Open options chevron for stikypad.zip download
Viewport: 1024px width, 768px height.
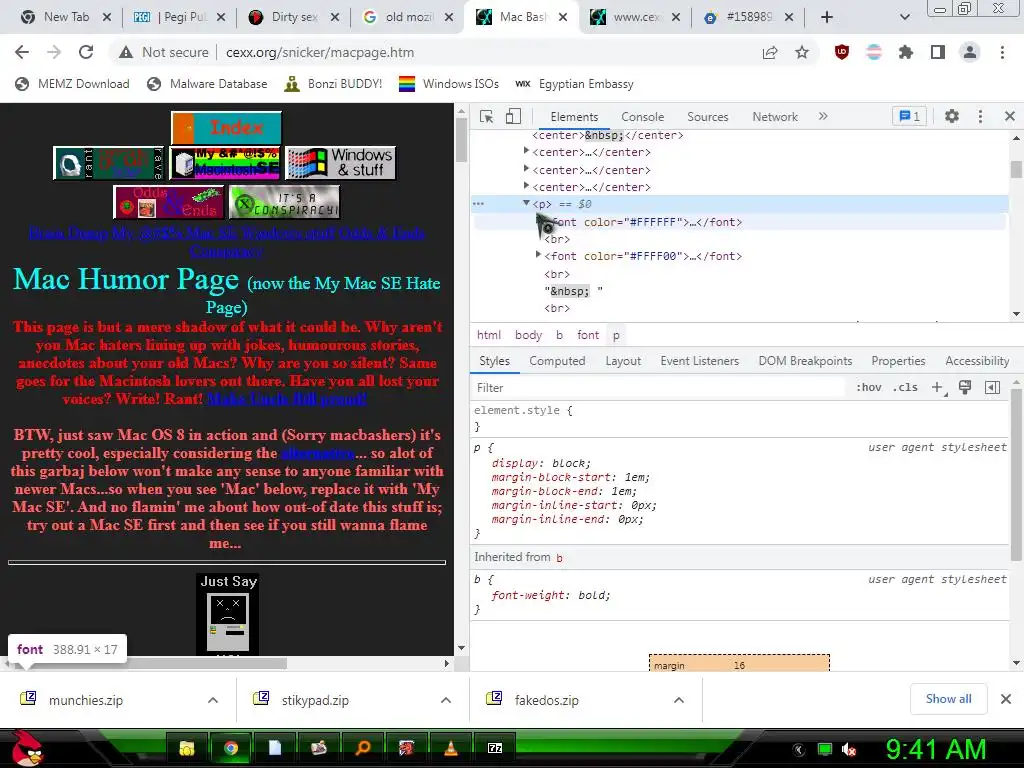pyautogui.click(x=446, y=700)
